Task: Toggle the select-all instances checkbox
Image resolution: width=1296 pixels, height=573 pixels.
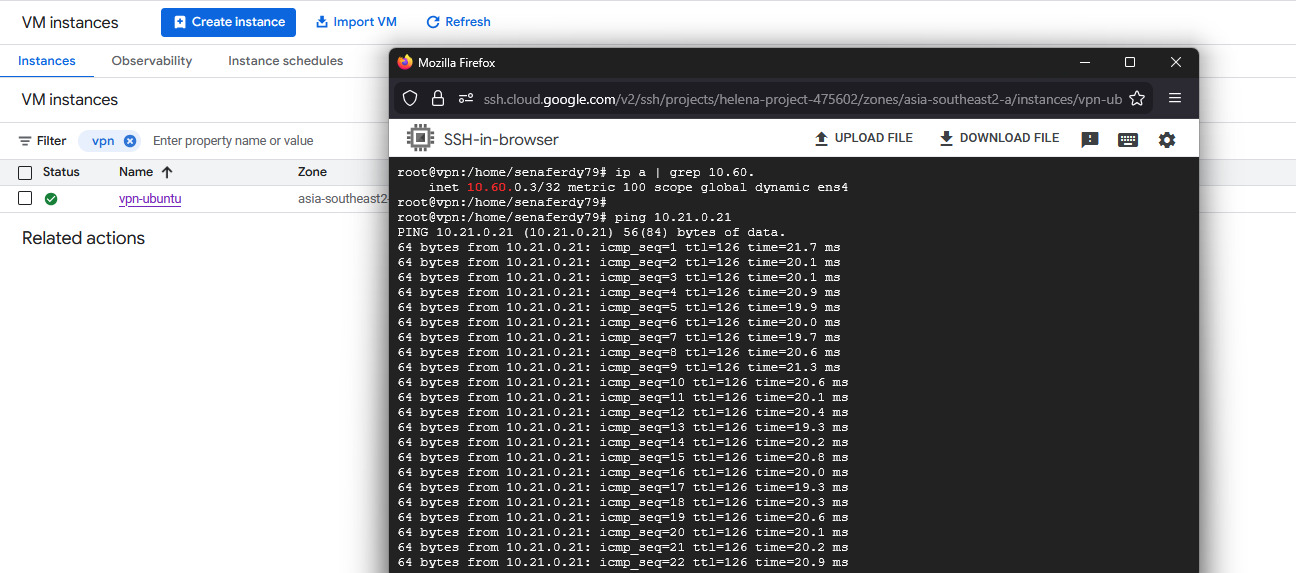Action: tap(25, 172)
